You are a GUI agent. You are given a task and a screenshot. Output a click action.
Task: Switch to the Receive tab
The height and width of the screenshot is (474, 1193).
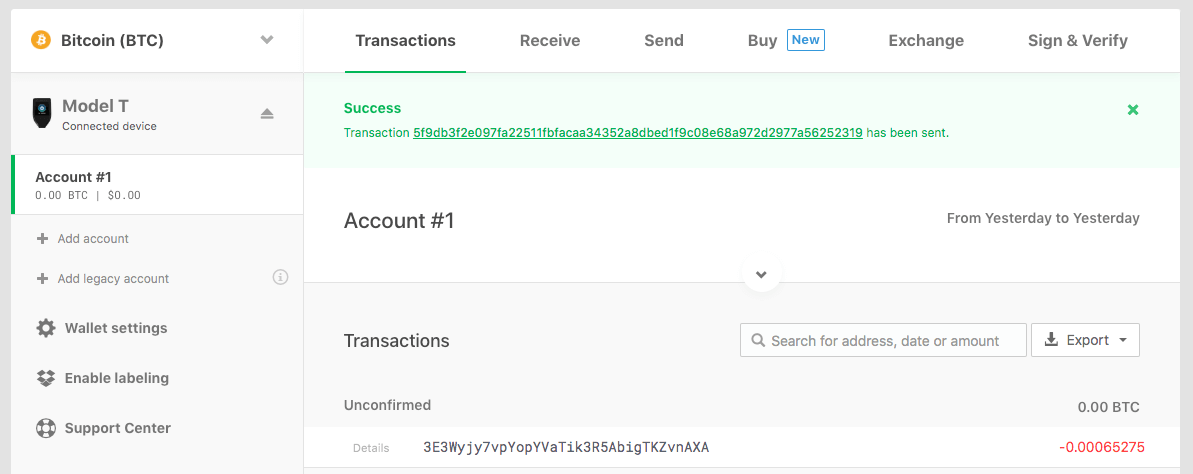(549, 40)
